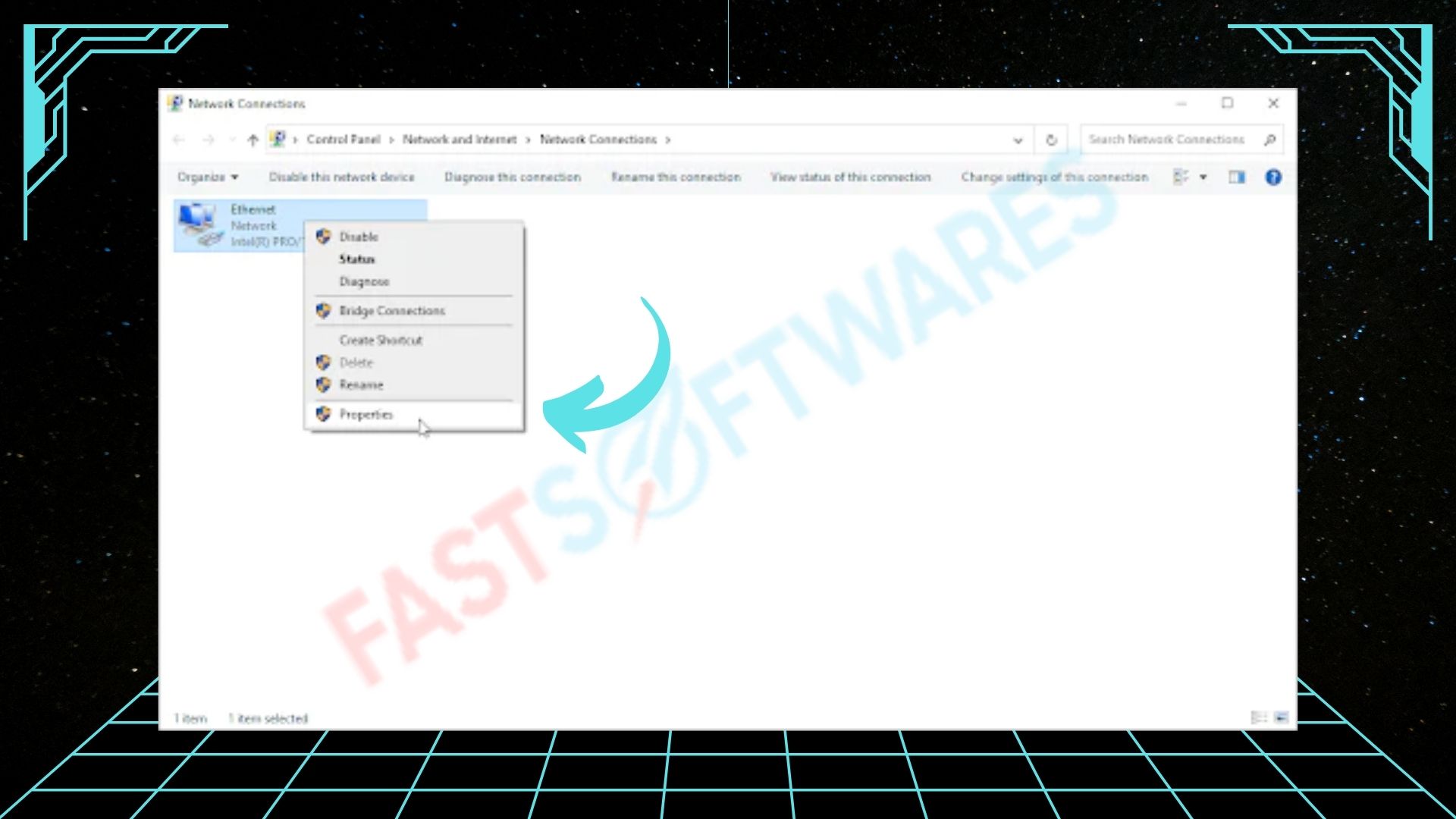This screenshot has width=1456, height=819.
Task: Click the shield icon beside Bridge Connections
Action: point(323,311)
